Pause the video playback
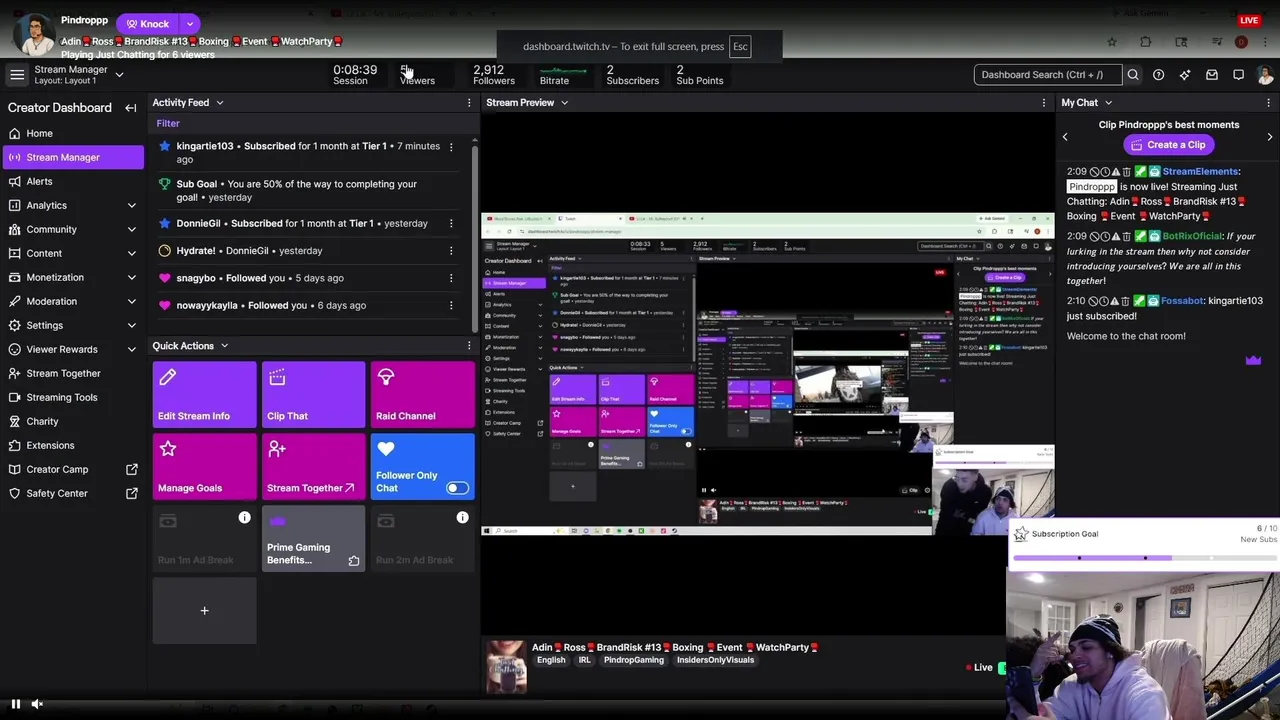The width and height of the screenshot is (1280, 720). (15, 704)
